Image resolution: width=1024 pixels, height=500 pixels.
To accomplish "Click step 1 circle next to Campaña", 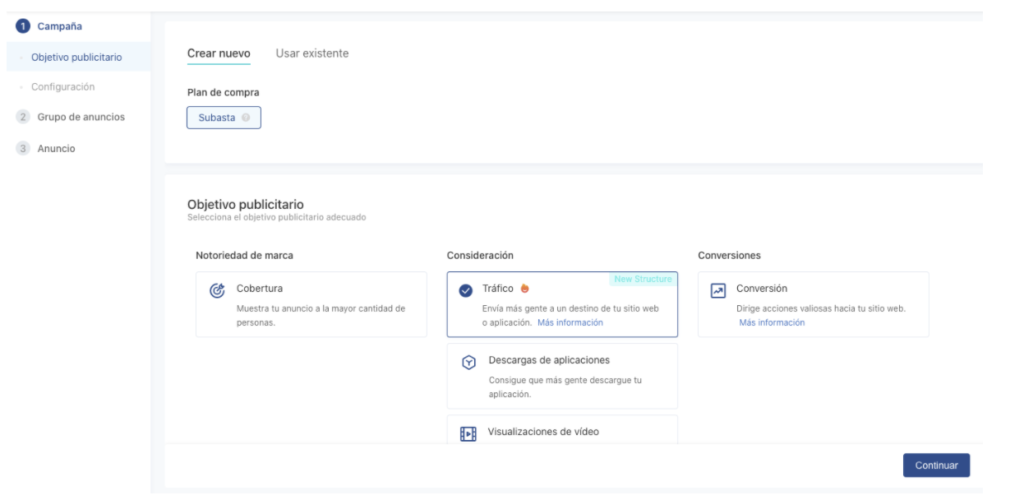I will [x=24, y=26].
